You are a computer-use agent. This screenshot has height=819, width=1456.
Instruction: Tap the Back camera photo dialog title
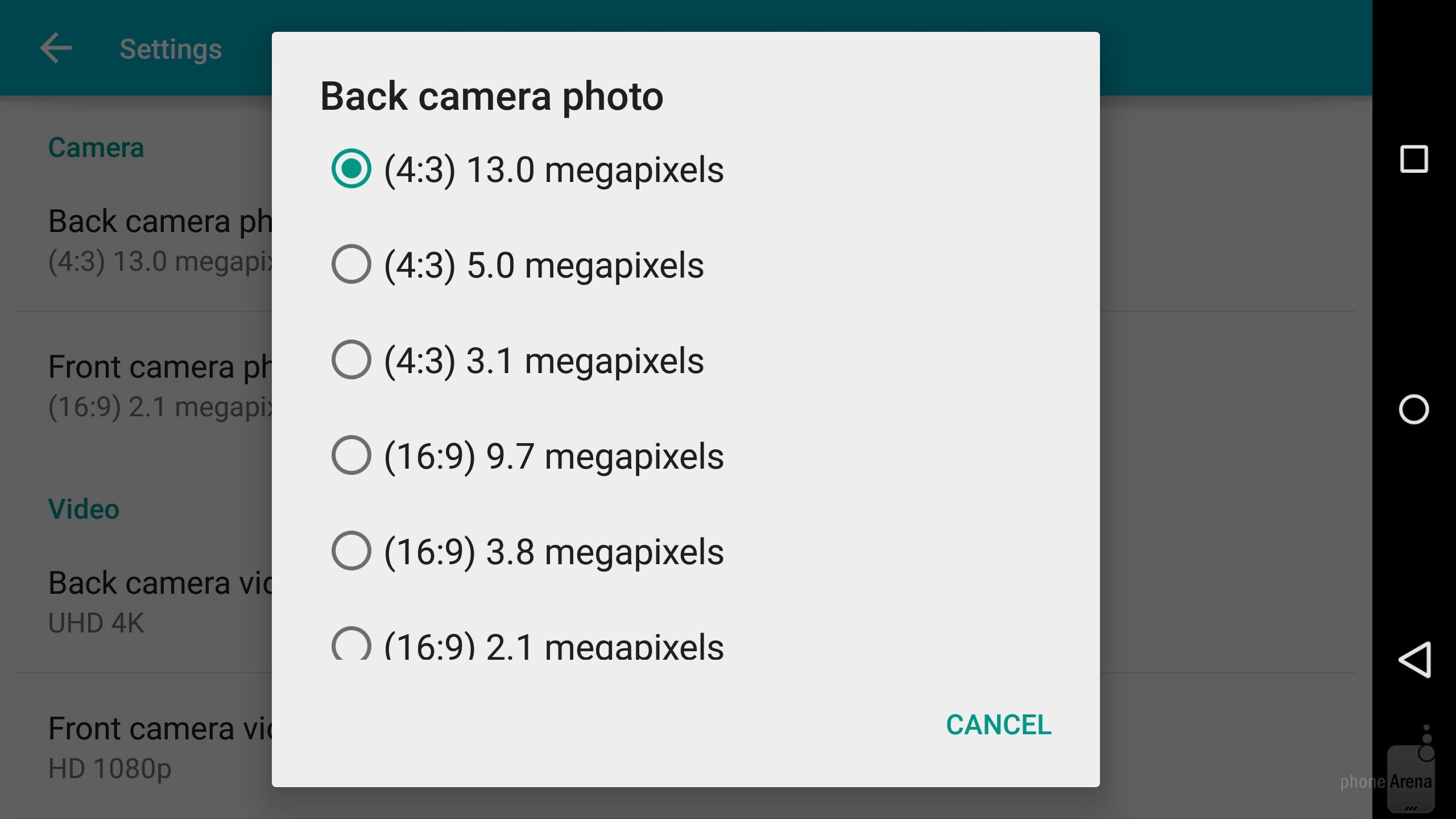point(491,97)
